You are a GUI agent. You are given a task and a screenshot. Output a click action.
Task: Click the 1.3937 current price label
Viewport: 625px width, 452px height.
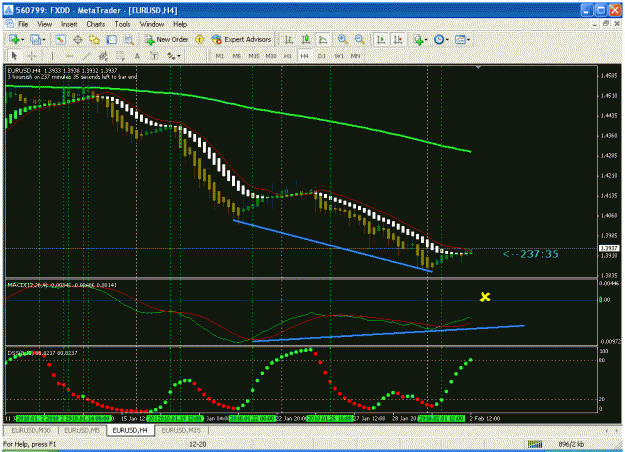pos(609,248)
